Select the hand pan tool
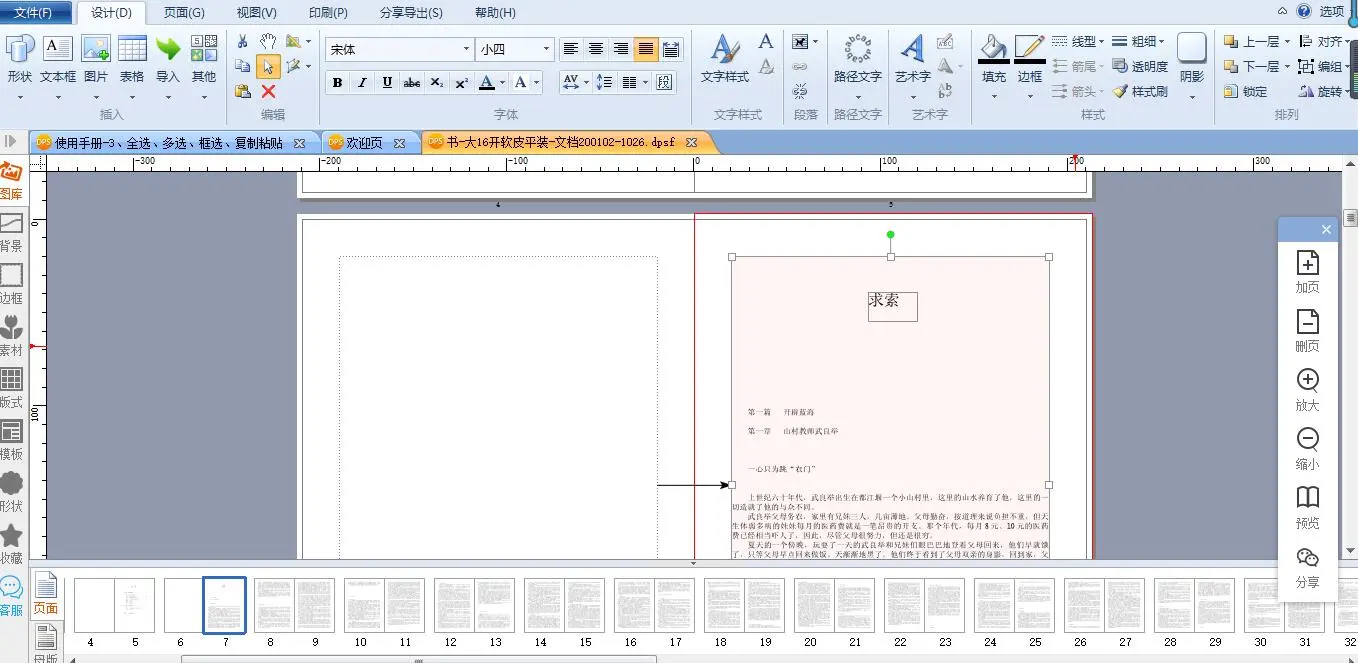1358x663 pixels. click(x=268, y=41)
